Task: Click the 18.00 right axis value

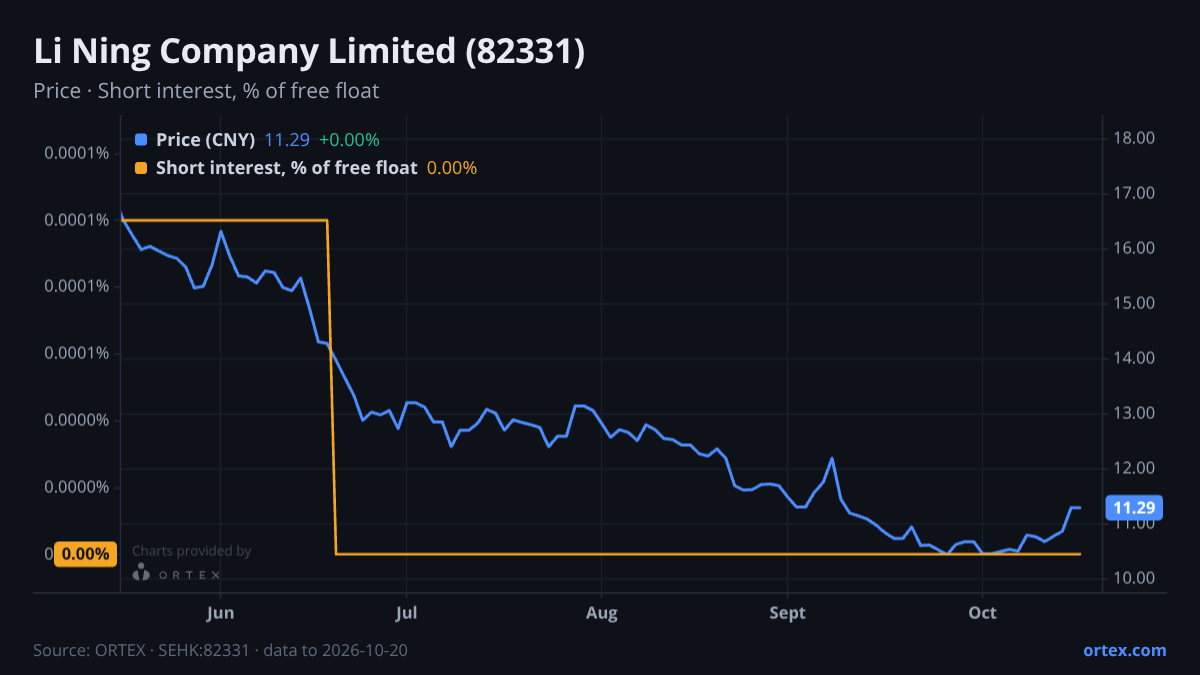Action: 1135,138
